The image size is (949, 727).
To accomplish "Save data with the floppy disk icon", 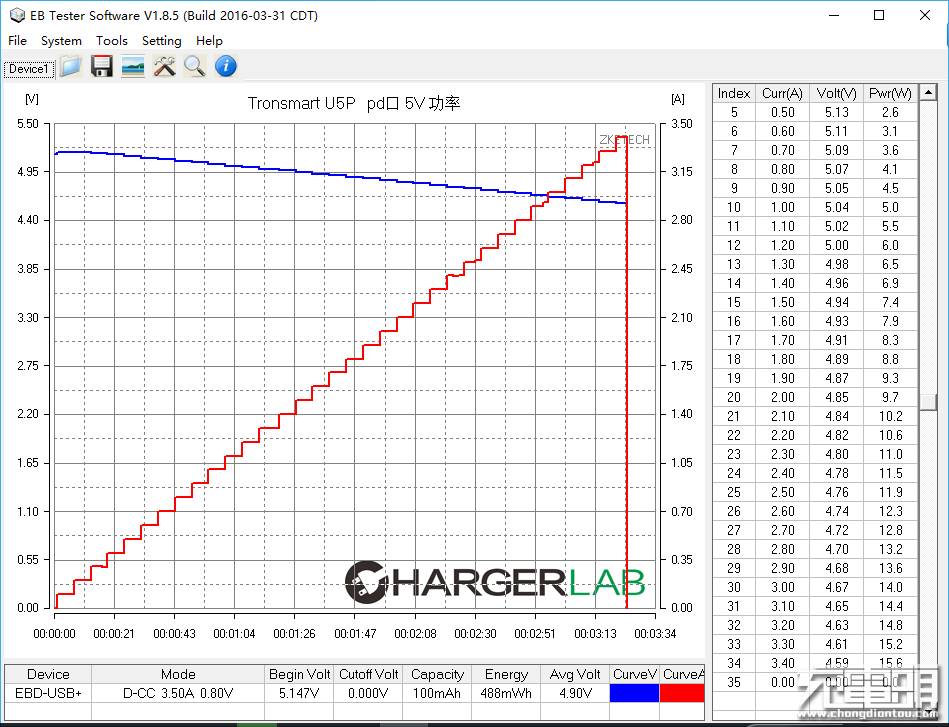I will click(102, 67).
